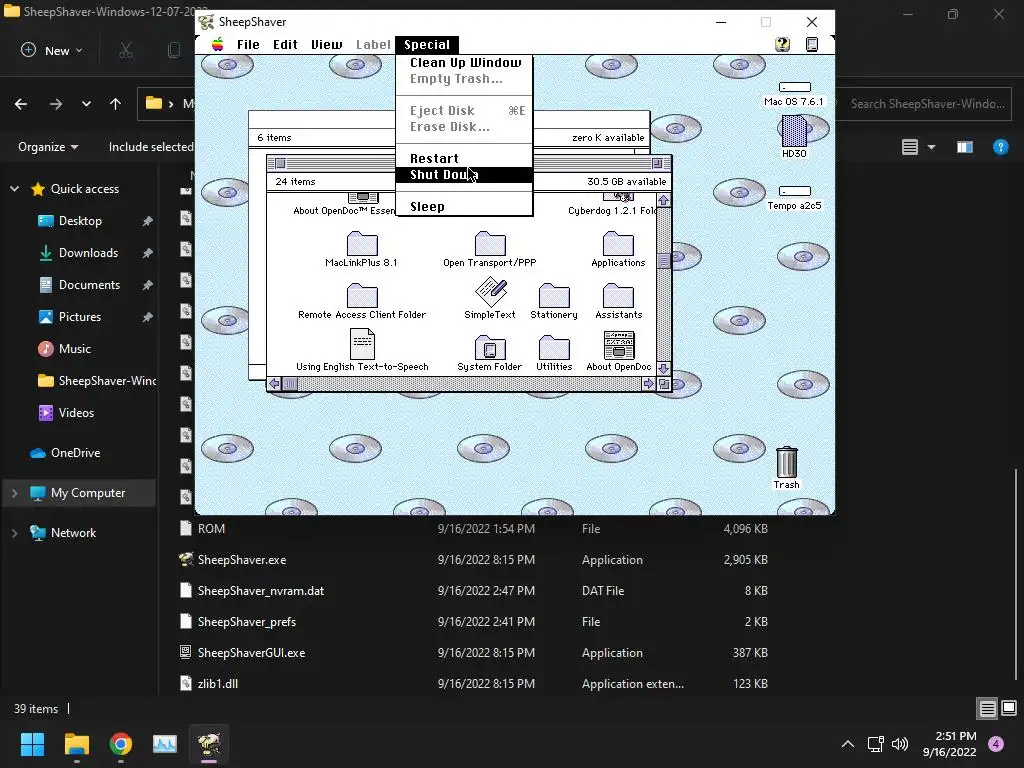Viewport: 1024px width, 768px height.
Task: Open the Organize dropdown menu
Action: pos(48,147)
